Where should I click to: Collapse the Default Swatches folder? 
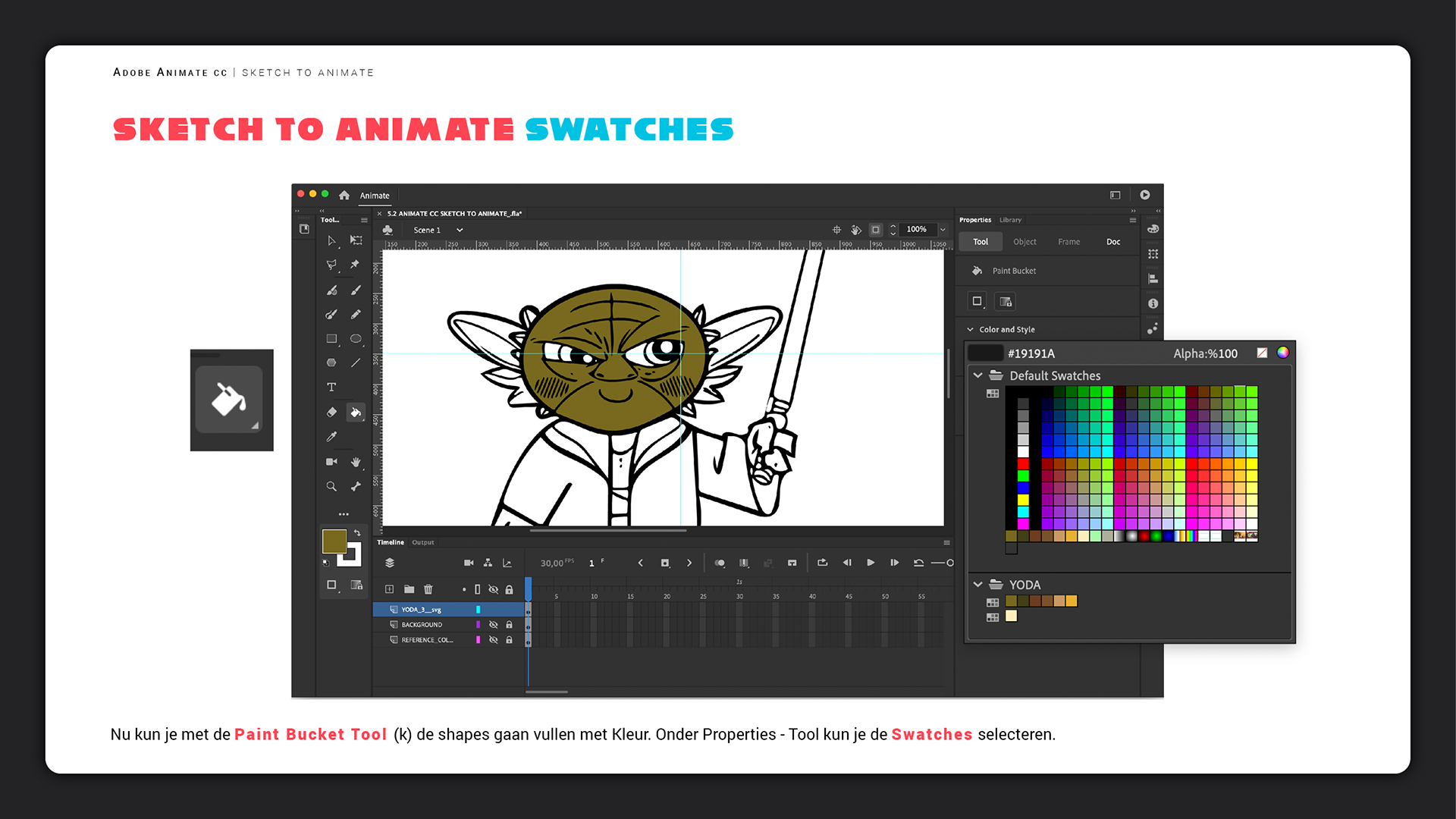(x=977, y=375)
